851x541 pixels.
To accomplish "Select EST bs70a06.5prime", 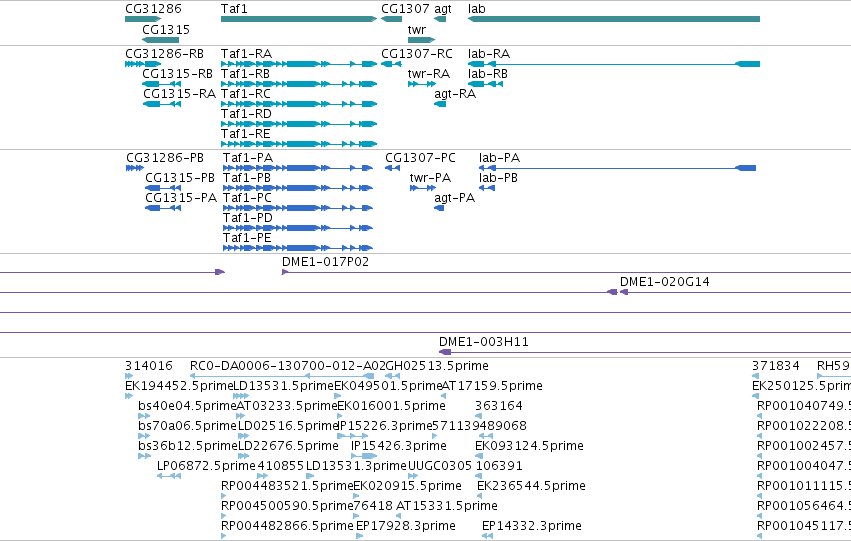I will (x=187, y=426).
